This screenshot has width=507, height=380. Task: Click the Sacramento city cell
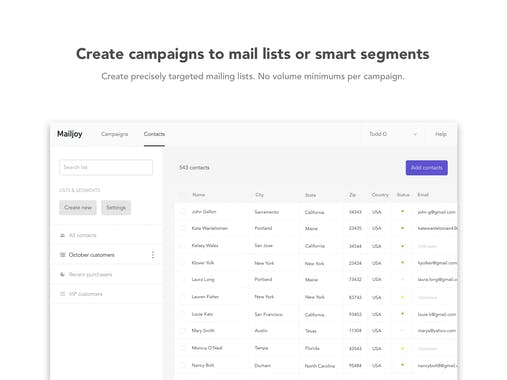point(267,212)
